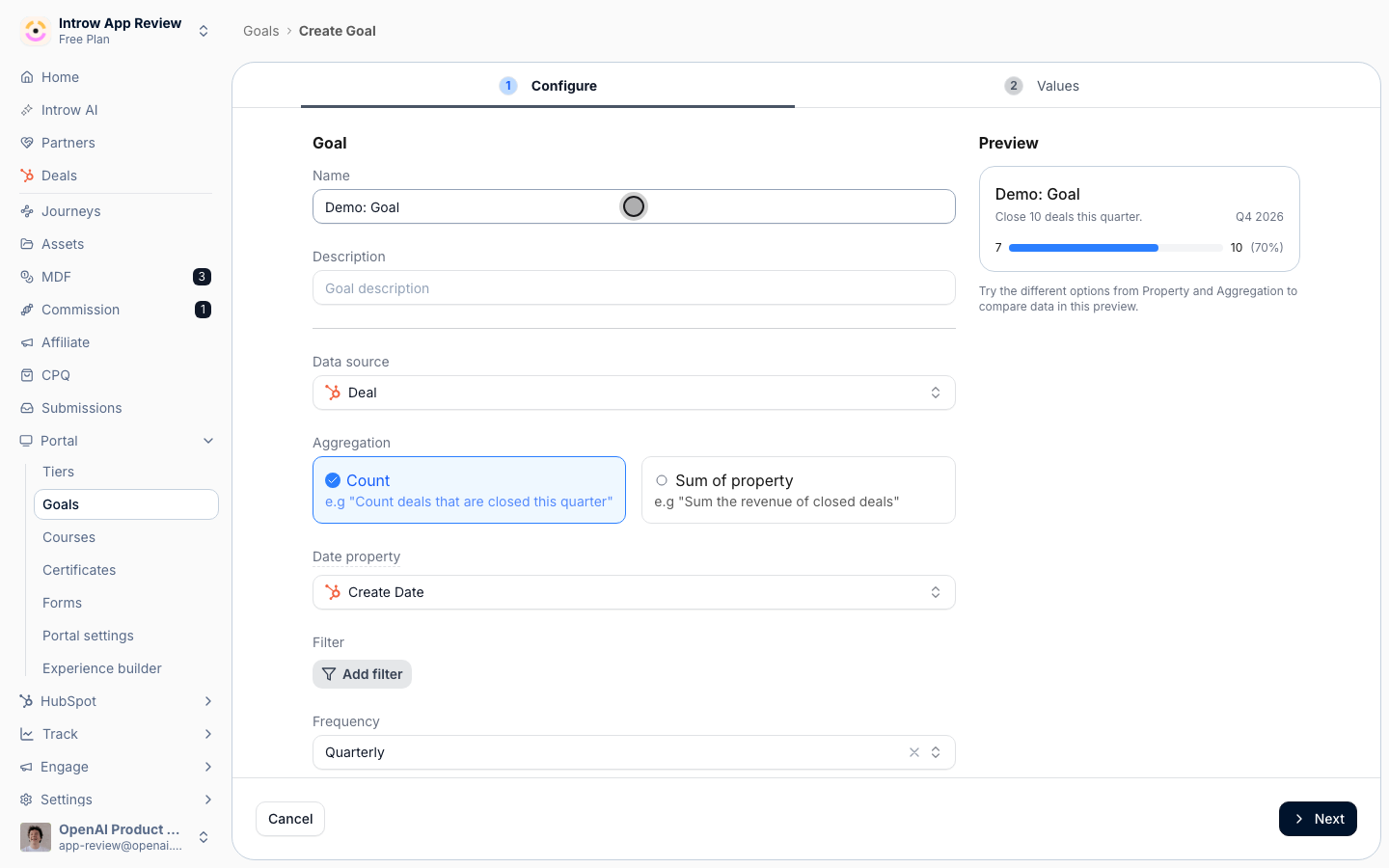Click the Next button
Image resolution: width=1389 pixels, height=868 pixels.
[1318, 819]
